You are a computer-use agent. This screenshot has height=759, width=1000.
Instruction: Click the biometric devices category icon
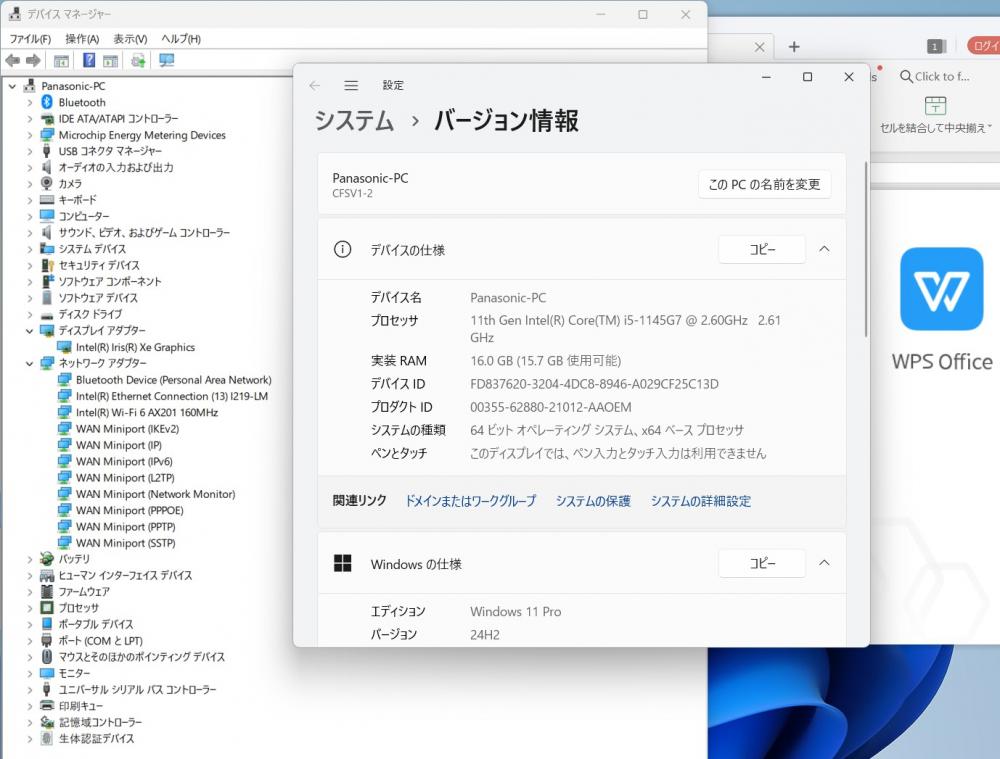pyautogui.click(x=47, y=738)
